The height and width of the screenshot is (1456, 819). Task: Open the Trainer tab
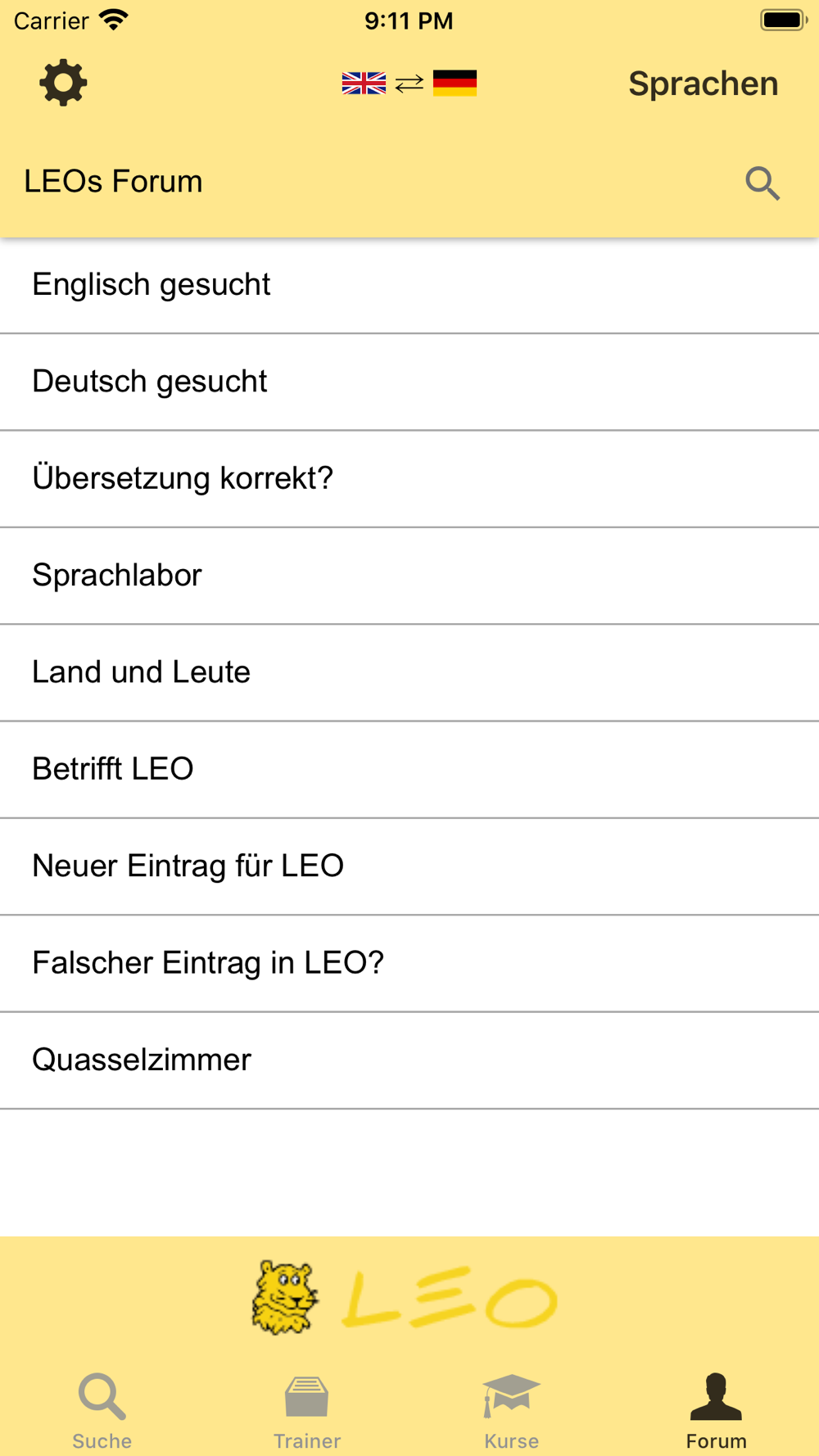tap(307, 1411)
